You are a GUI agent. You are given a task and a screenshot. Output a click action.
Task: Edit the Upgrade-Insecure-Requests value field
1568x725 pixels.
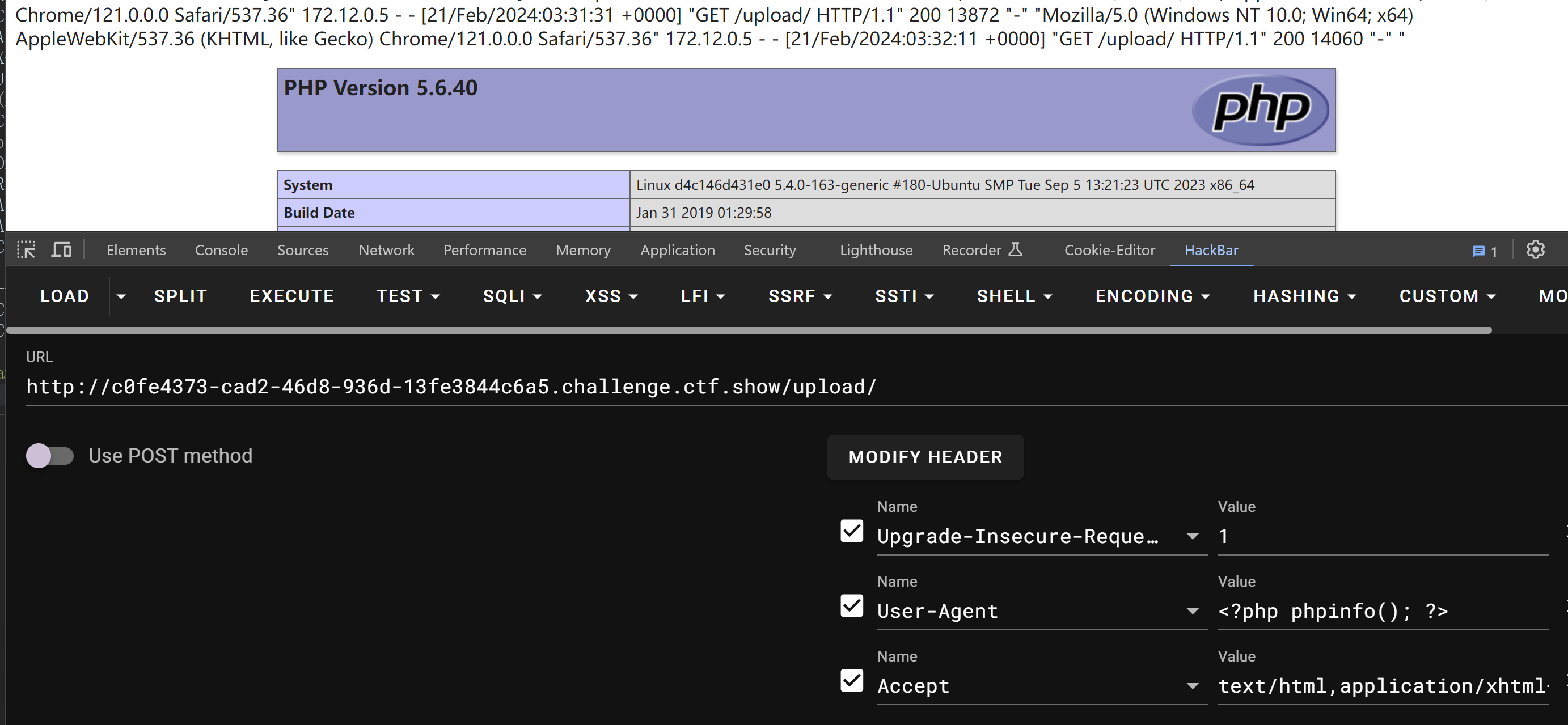1383,536
